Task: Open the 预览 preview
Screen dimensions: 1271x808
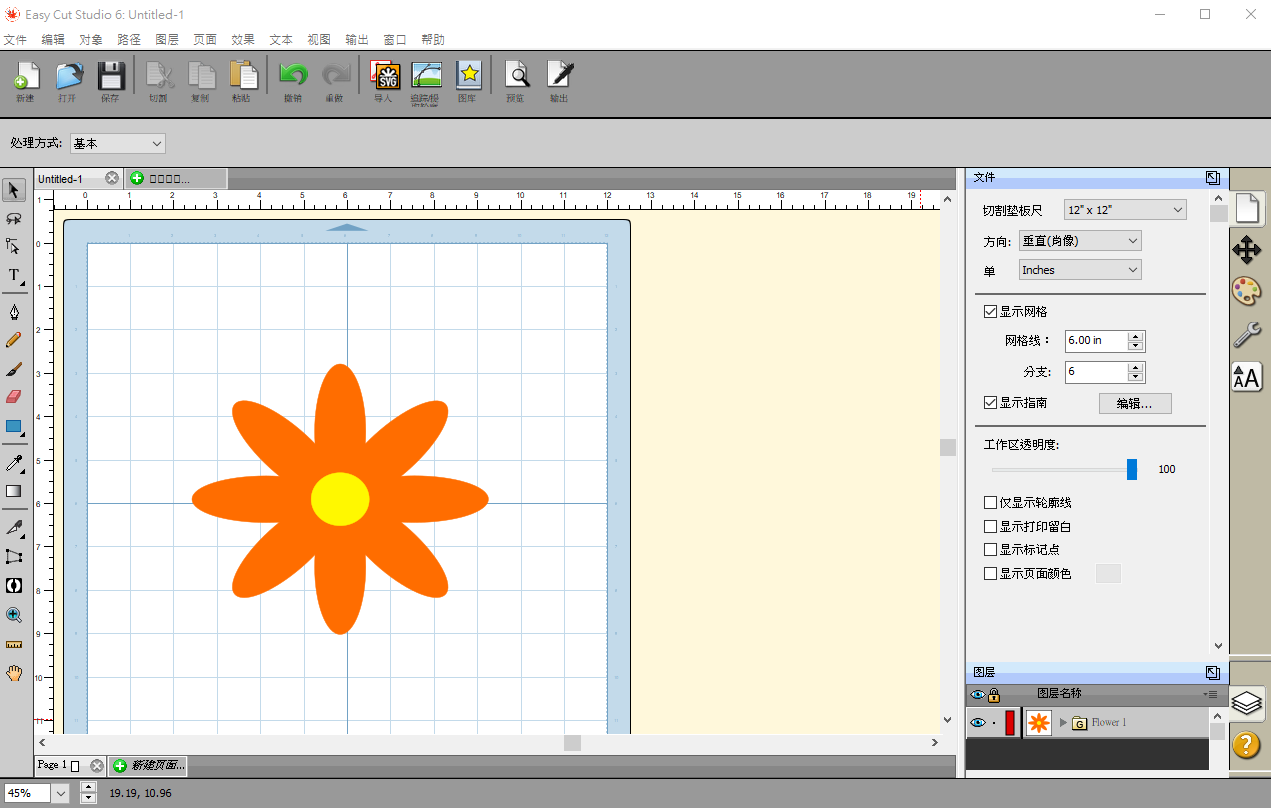Action: 516,80
